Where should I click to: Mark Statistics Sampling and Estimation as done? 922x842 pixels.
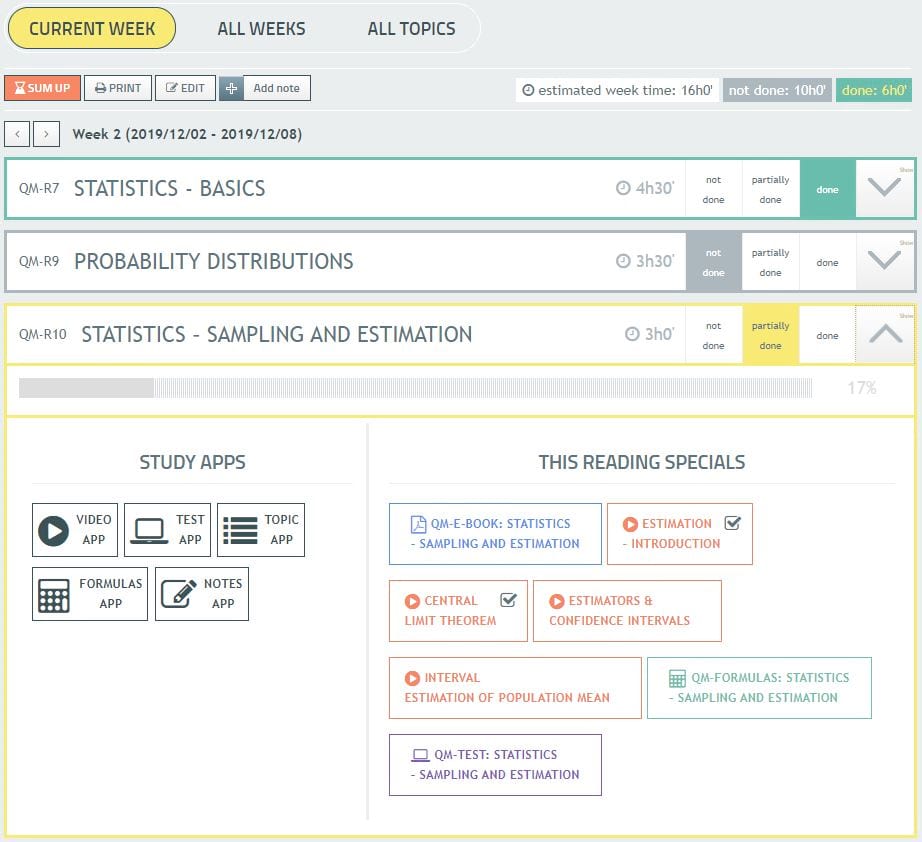(x=827, y=335)
